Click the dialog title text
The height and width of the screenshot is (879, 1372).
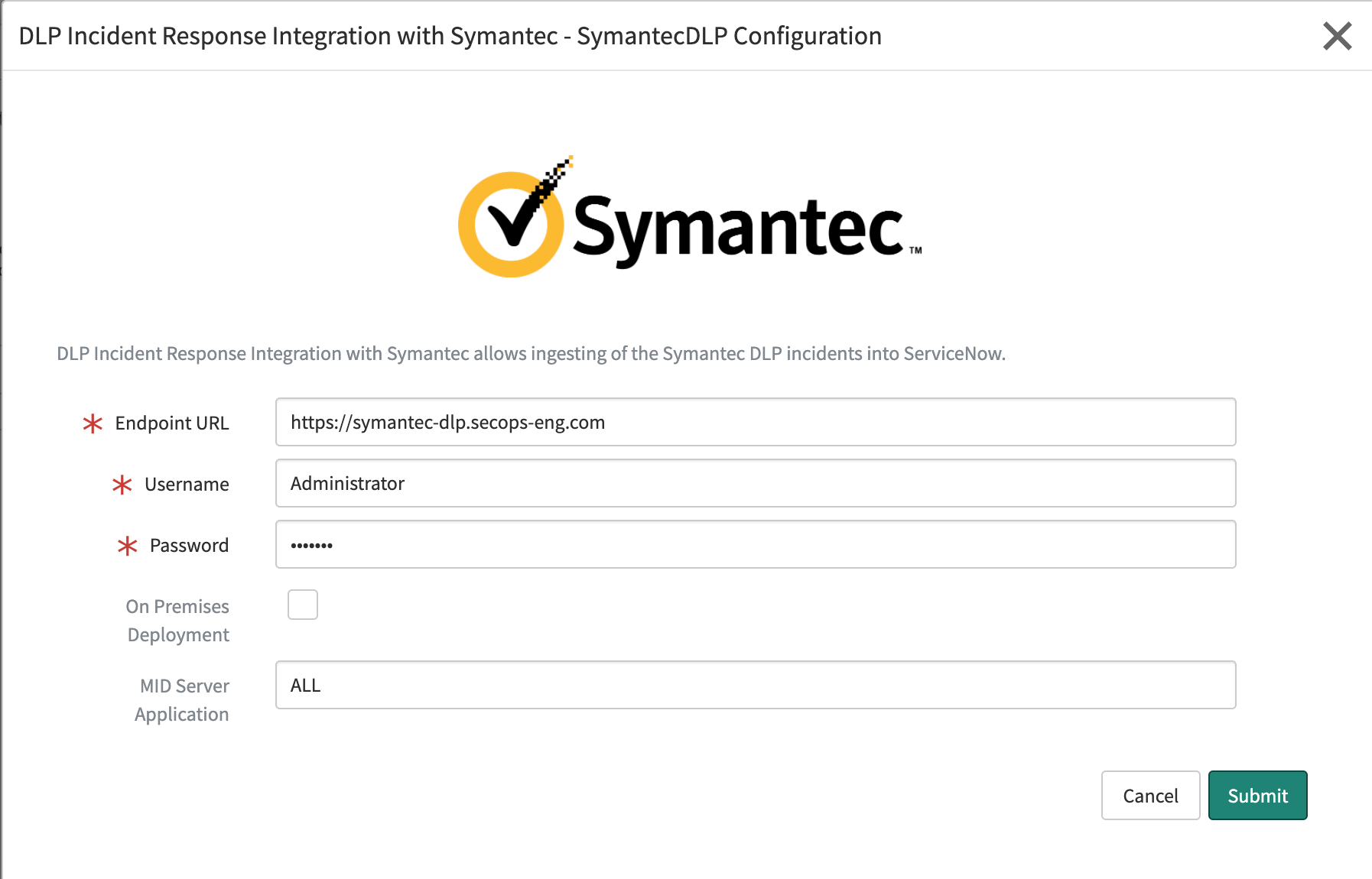pos(450,36)
